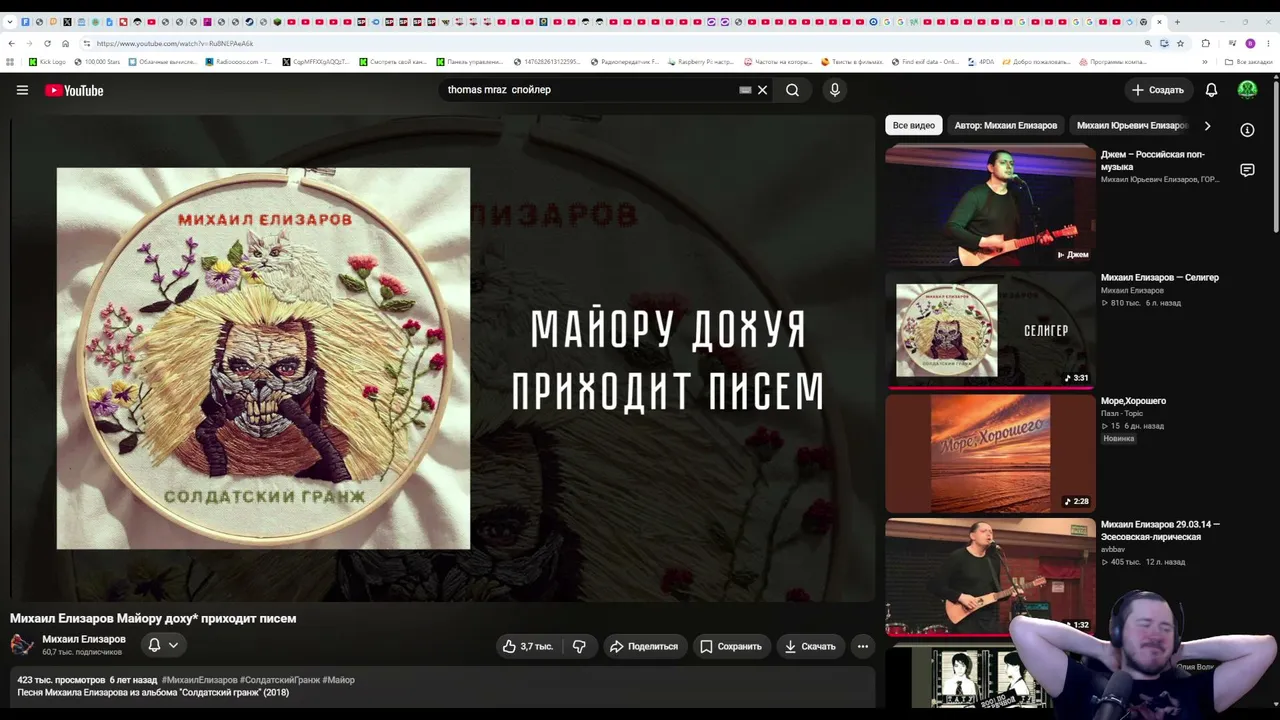Open site info icon in address bar
The width and height of the screenshot is (1280, 720).
click(x=87, y=43)
